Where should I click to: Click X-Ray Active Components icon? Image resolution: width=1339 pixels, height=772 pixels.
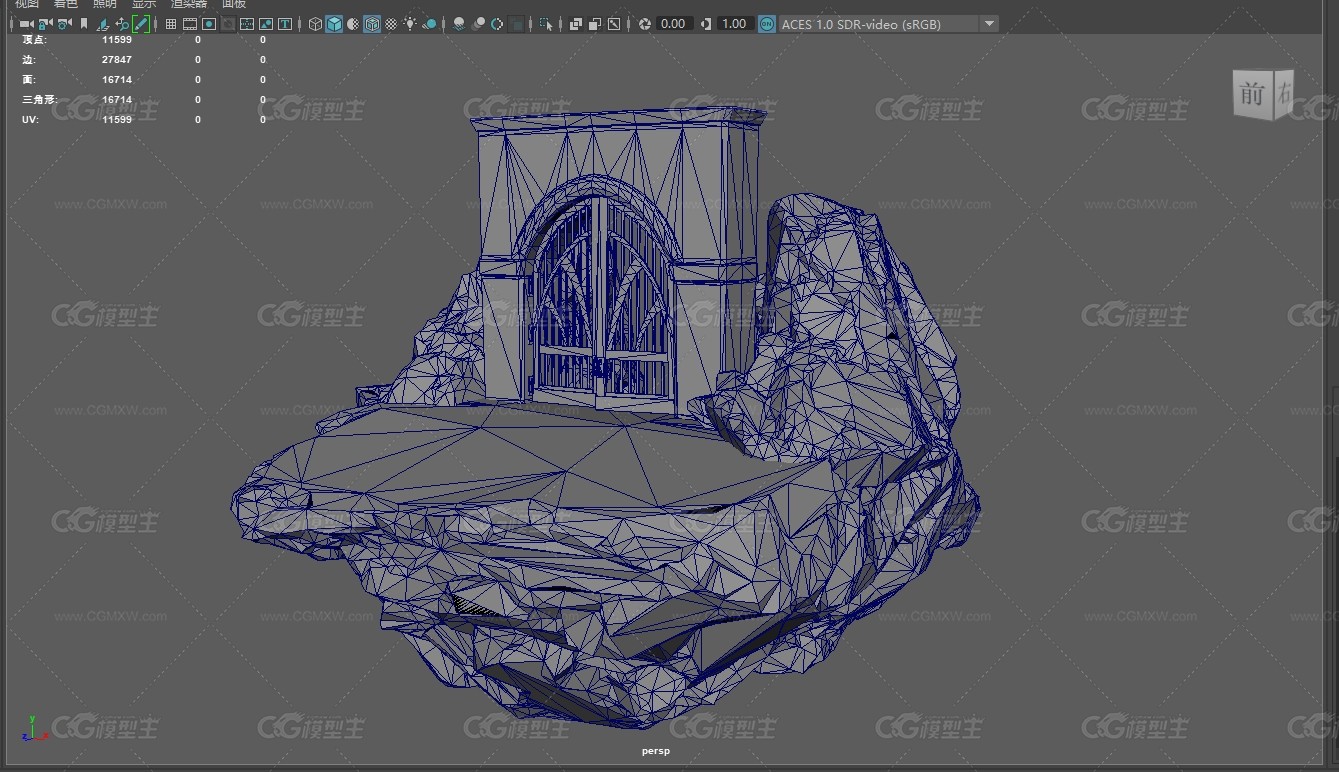tap(595, 24)
